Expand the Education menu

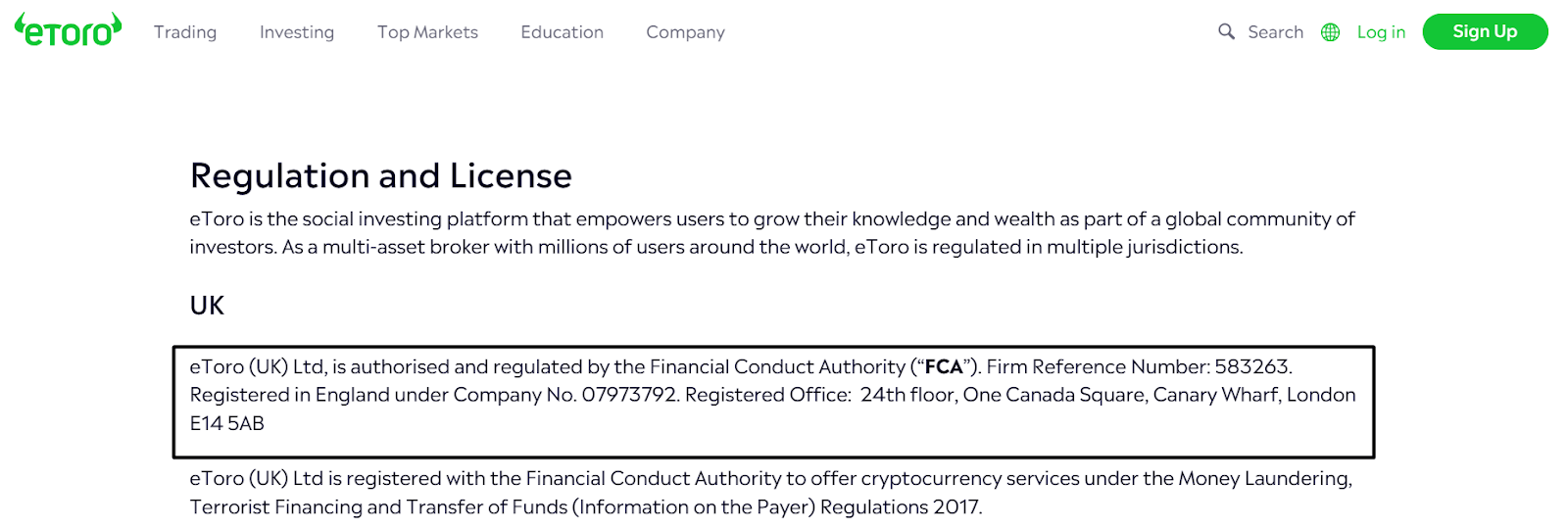point(562,32)
